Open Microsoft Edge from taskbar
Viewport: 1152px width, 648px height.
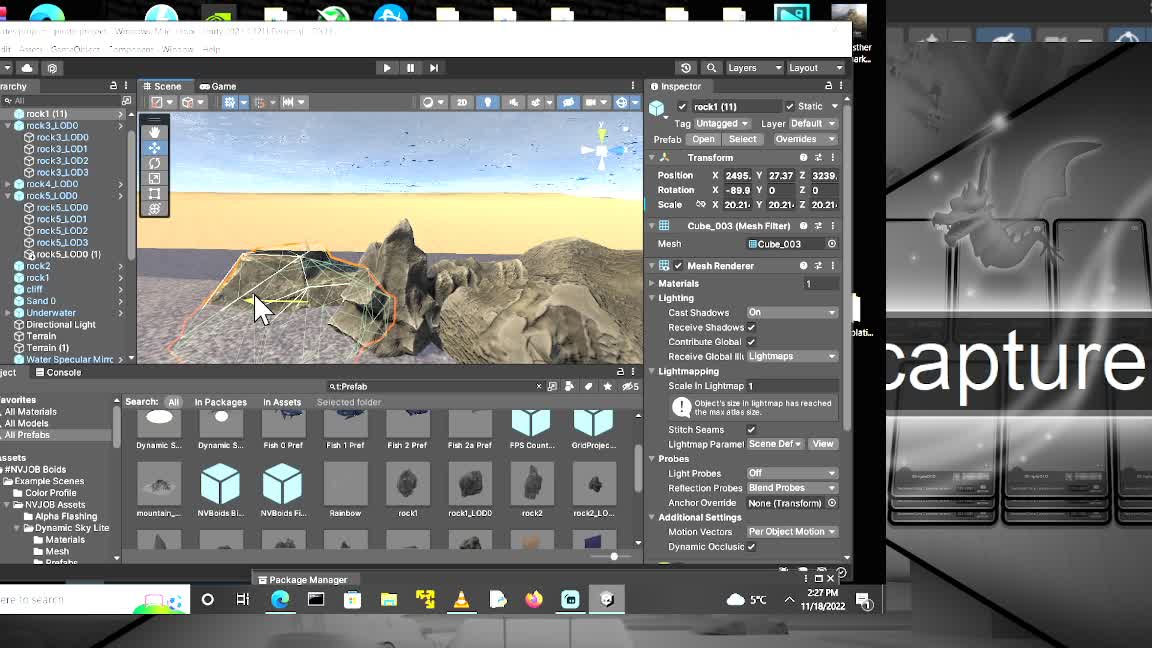[x=280, y=600]
